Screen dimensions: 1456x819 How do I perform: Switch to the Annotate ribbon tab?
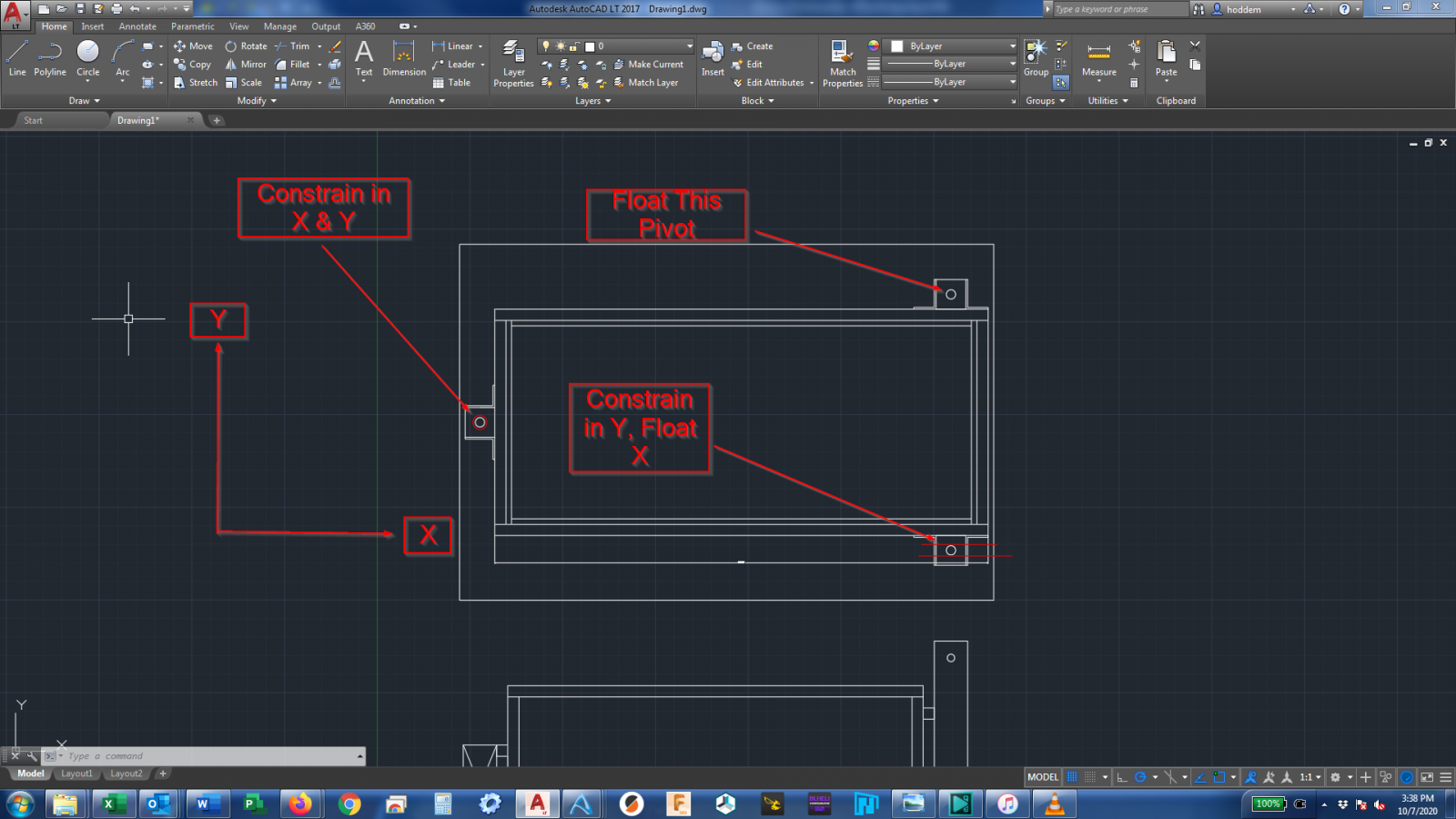[137, 26]
